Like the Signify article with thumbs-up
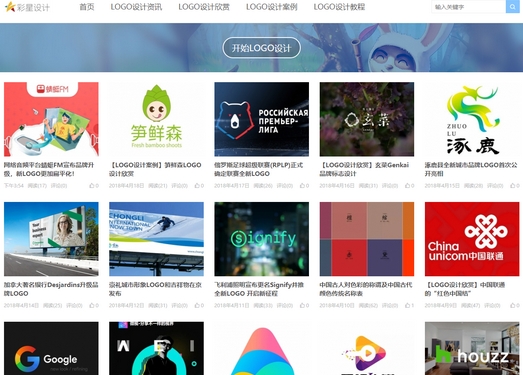 304,305
